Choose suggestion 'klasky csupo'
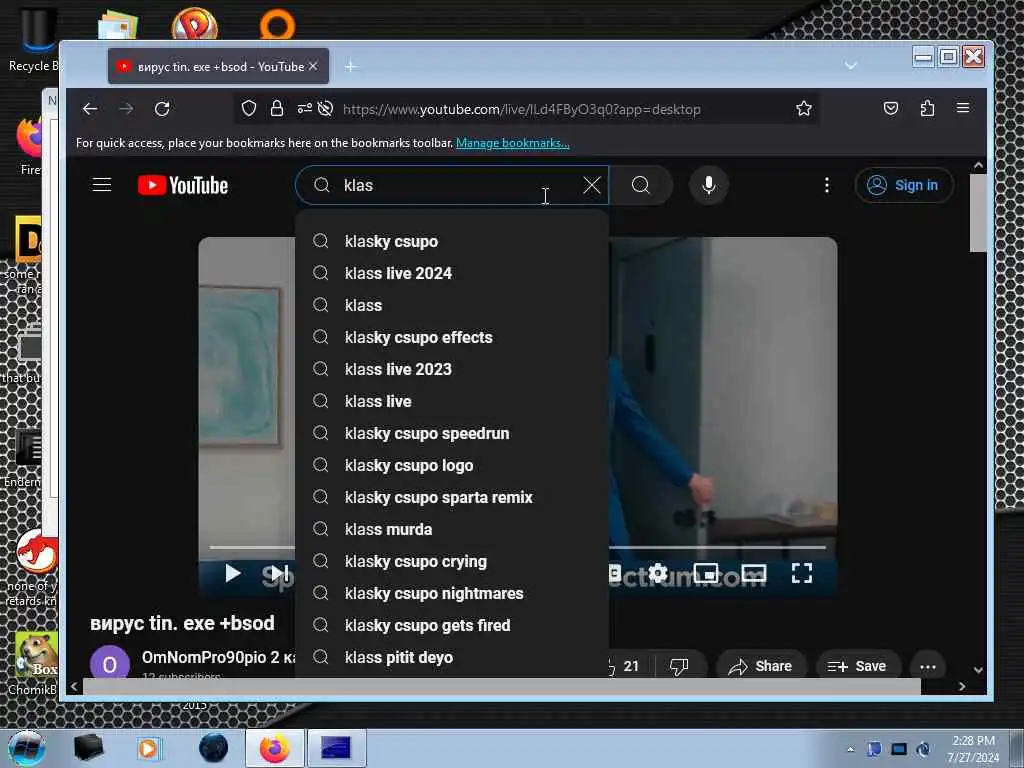1024x768 pixels. pyautogui.click(x=452, y=241)
